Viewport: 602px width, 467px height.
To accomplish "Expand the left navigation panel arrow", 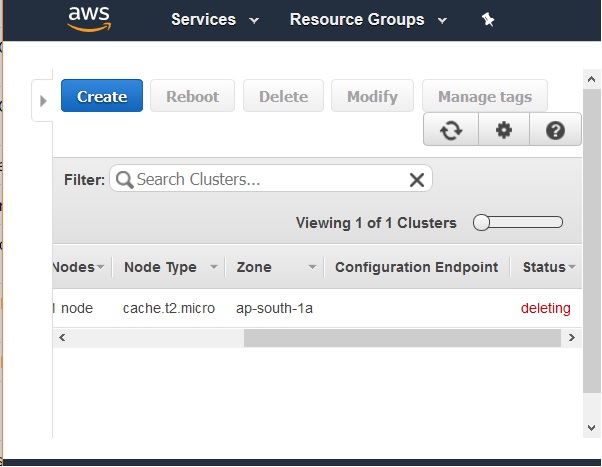I will pos(42,100).
